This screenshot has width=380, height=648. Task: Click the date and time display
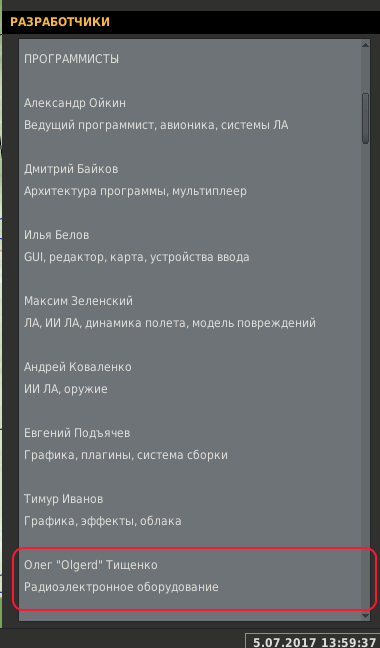pos(314,643)
